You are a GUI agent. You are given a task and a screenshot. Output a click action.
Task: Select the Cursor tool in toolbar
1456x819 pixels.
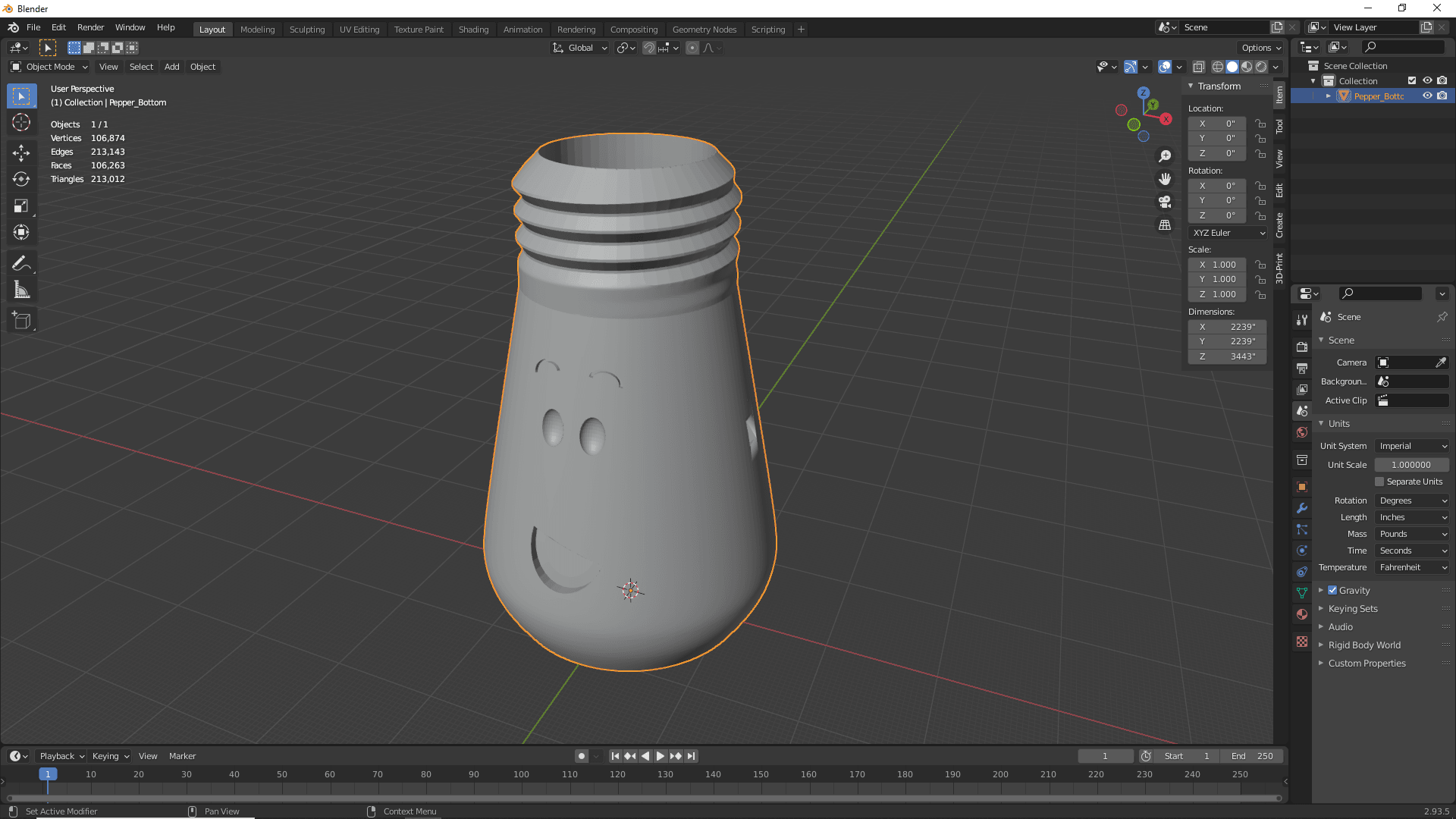click(x=21, y=123)
